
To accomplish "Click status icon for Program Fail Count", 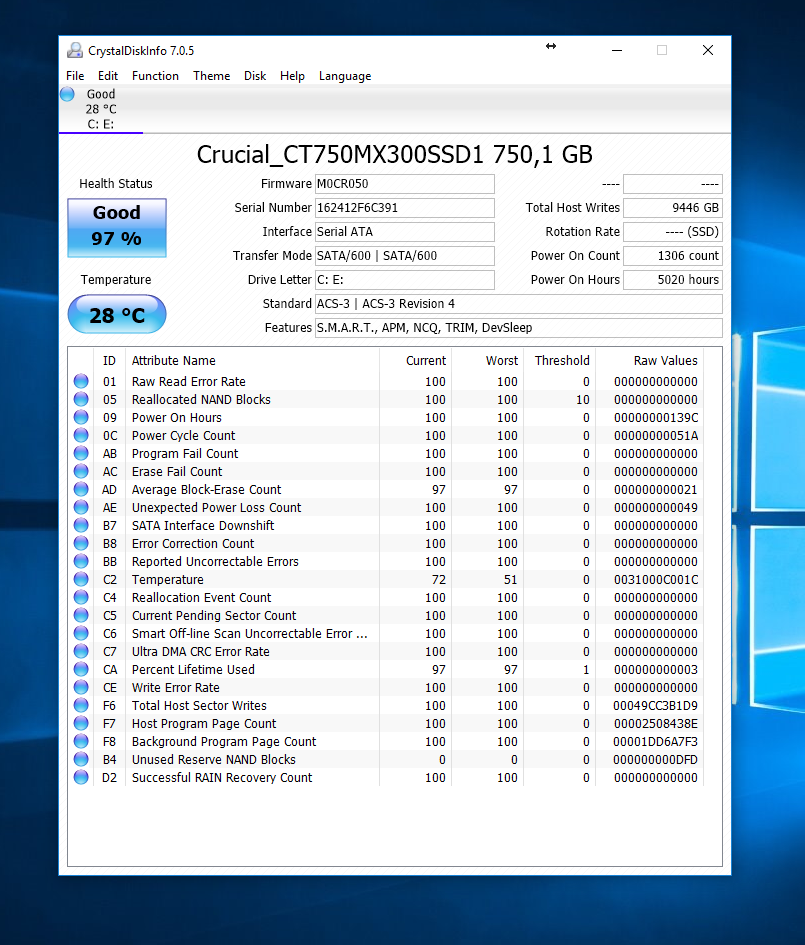I will point(81,453).
